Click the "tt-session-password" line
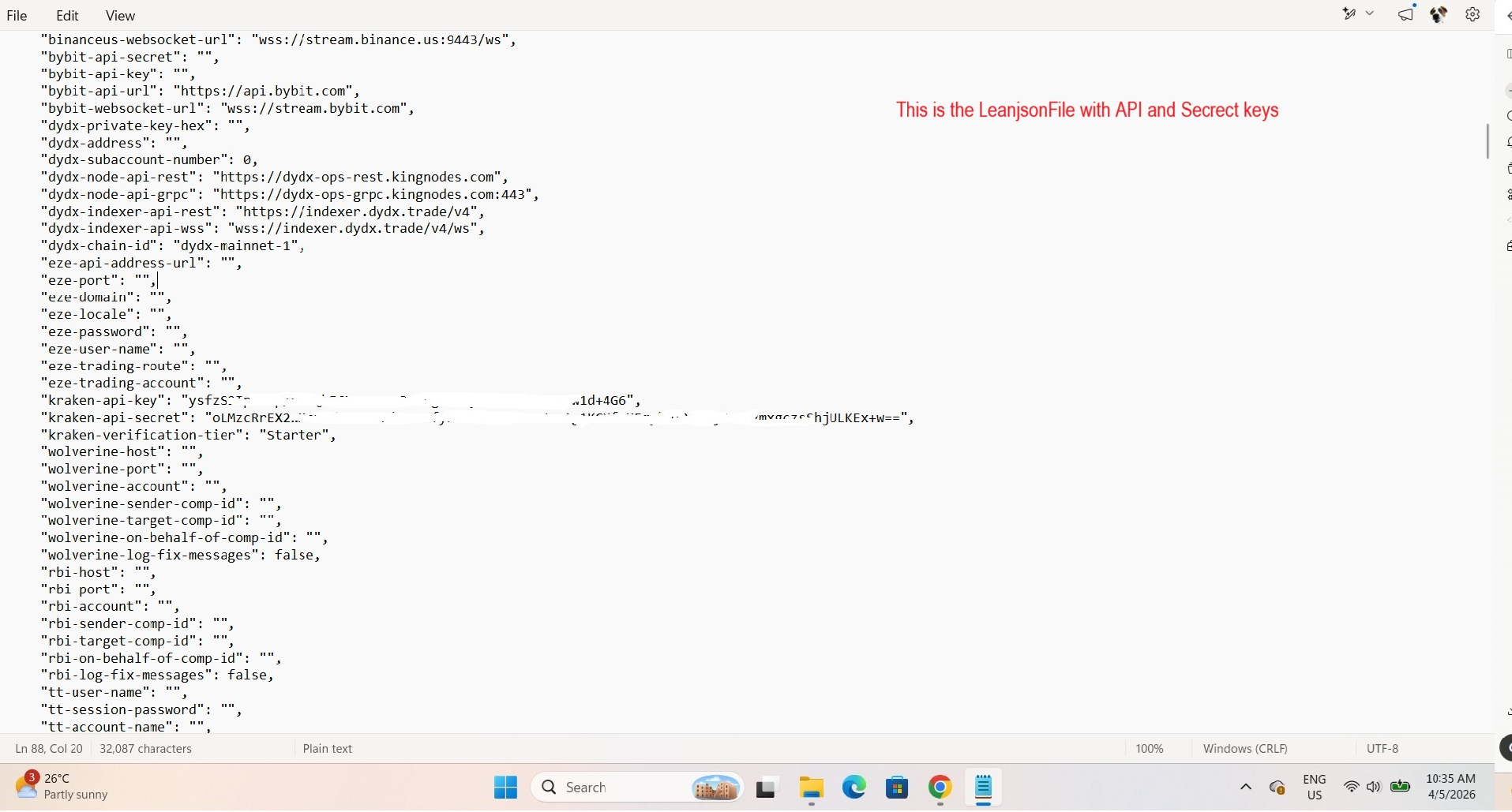Image resolution: width=1512 pixels, height=812 pixels. click(x=141, y=709)
